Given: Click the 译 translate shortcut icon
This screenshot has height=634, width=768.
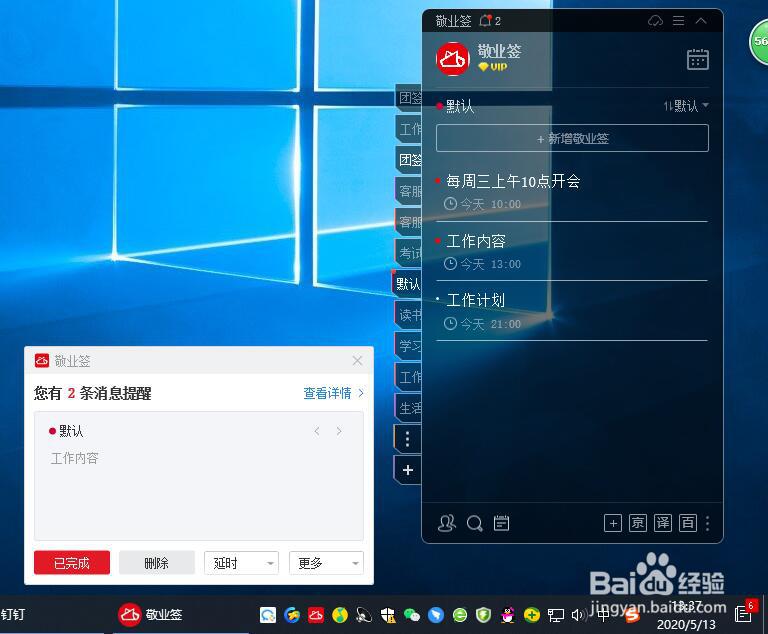Looking at the screenshot, I should (663, 523).
